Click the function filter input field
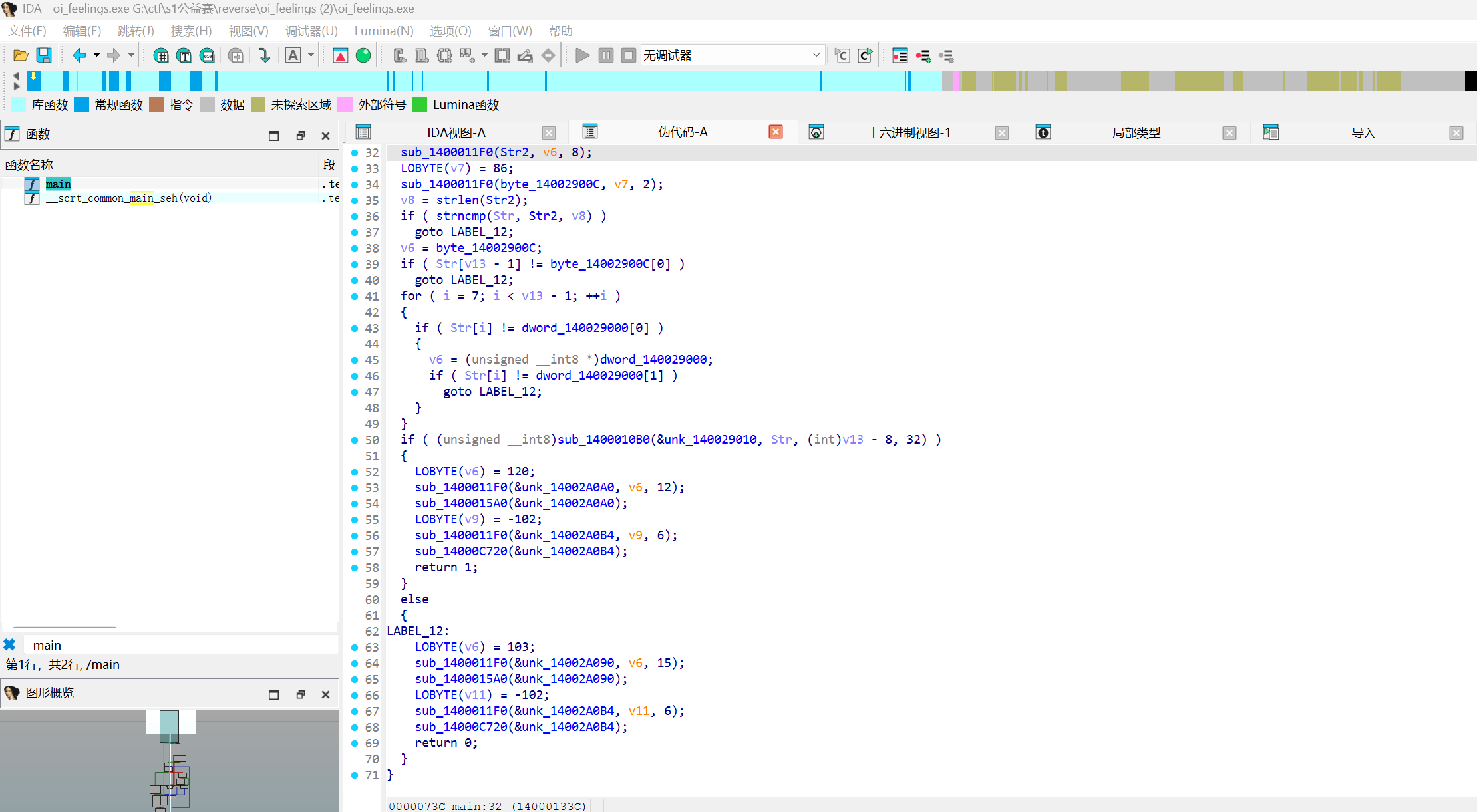Screen dimensions: 1477x812 (180, 645)
